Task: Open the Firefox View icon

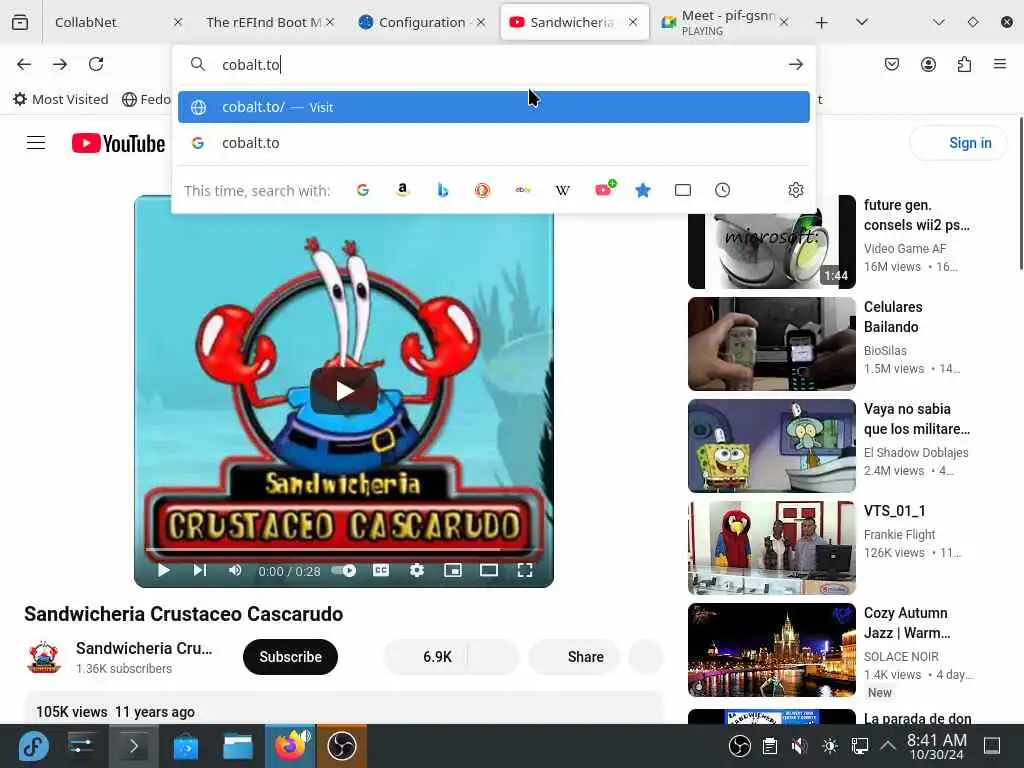Action: click(x=20, y=22)
